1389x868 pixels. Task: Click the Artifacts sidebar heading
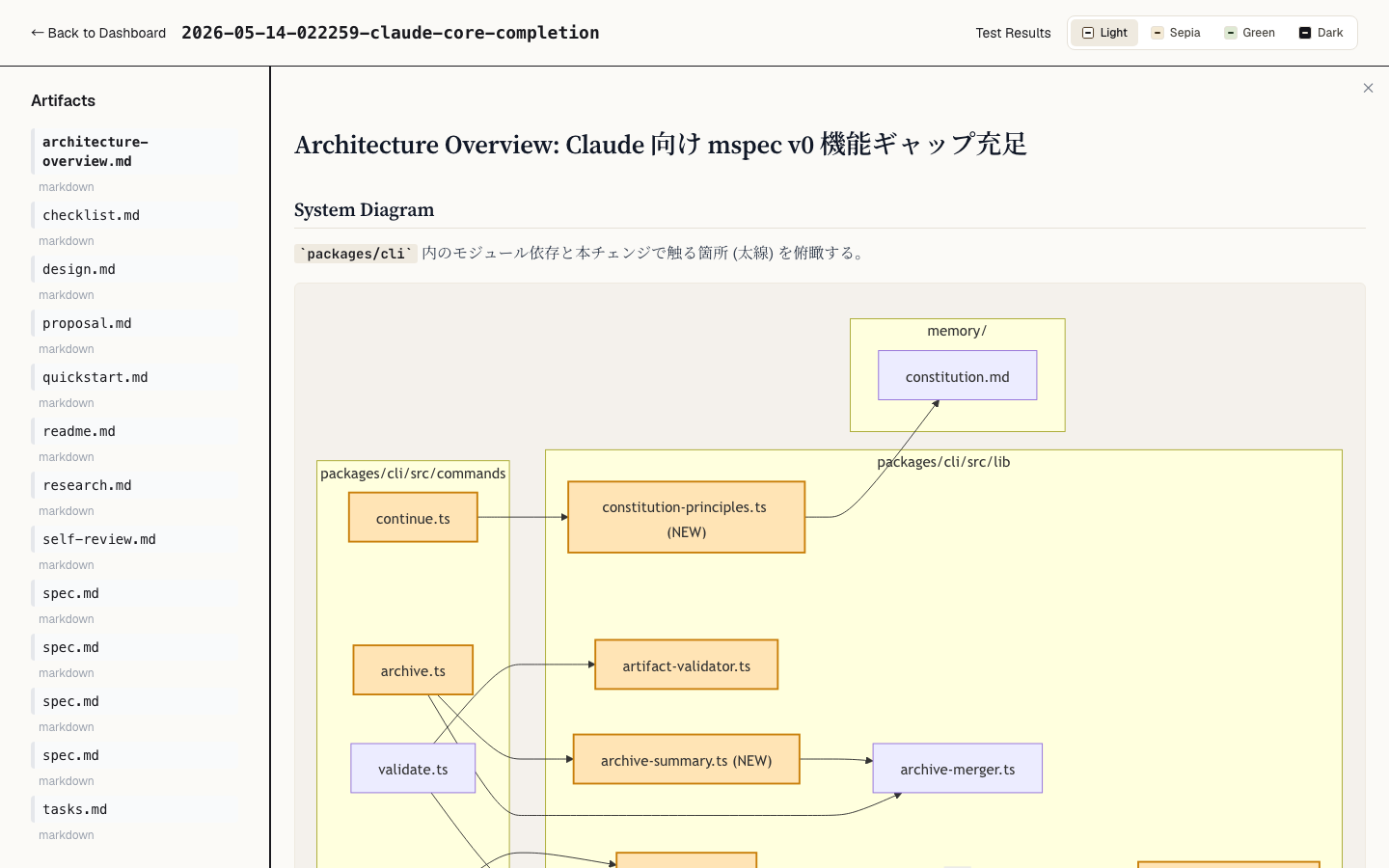point(63,100)
